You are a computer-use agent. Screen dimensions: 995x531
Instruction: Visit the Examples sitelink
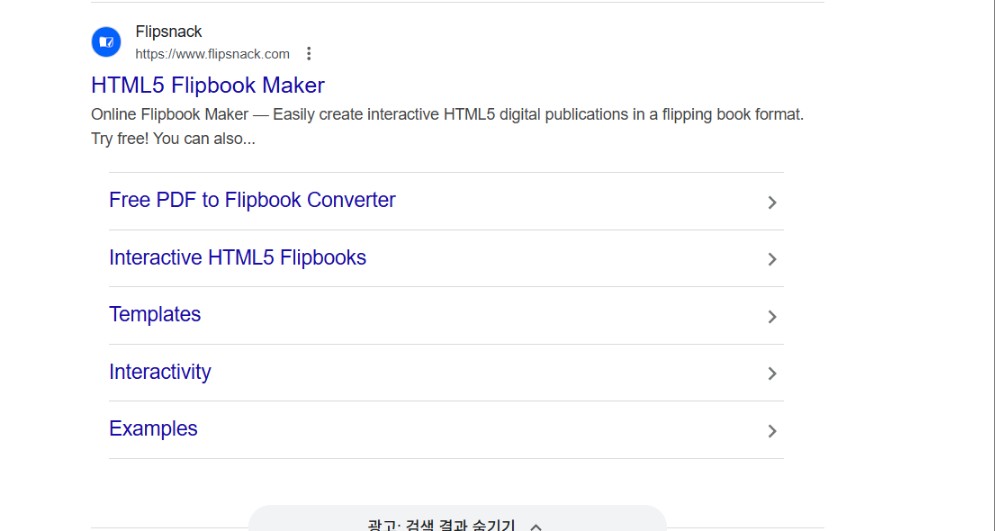153,429
